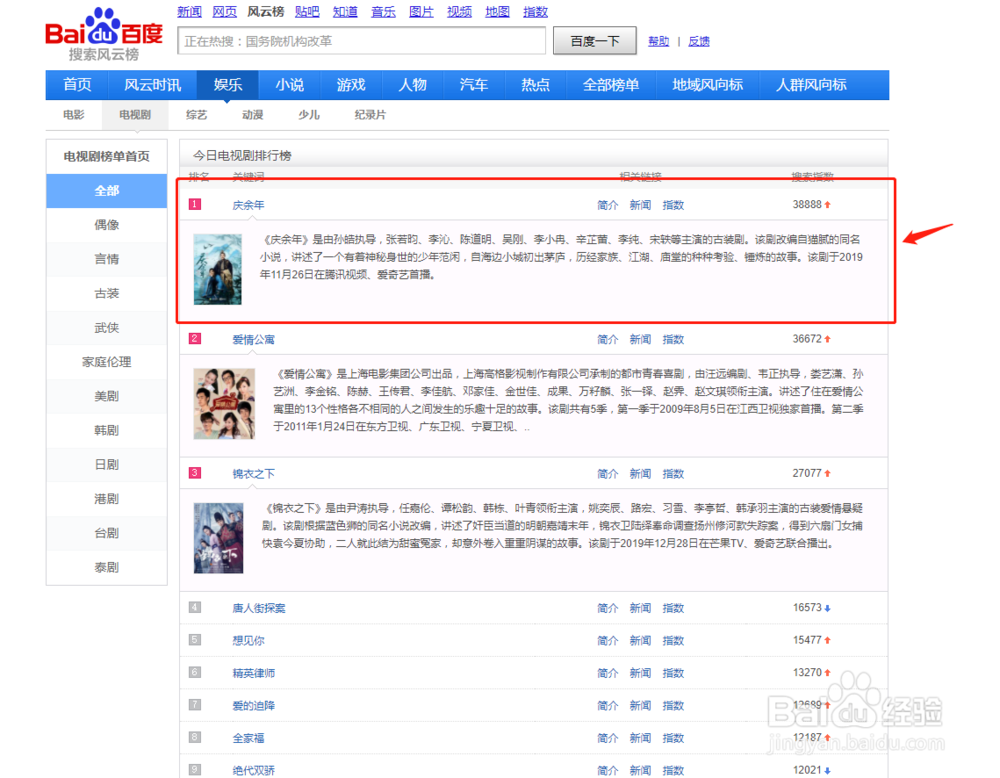1000x778 pixels.
Task: Select 日剧 category in sidebar
Action: pyautogui.click(x=107, y=464)
